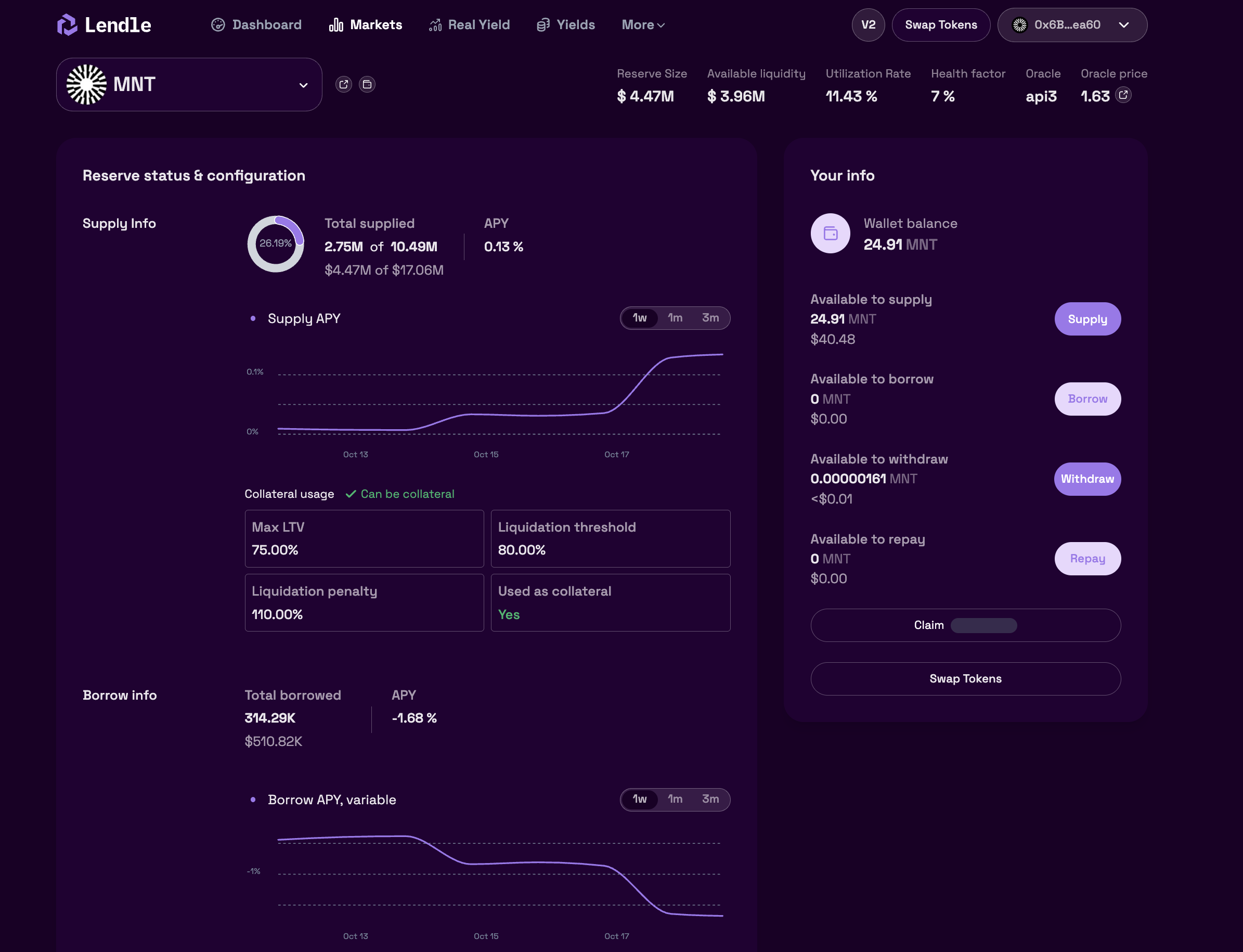Click the Dashboard navigation icon
This screenshot has height=952, width=1243.
217,24
